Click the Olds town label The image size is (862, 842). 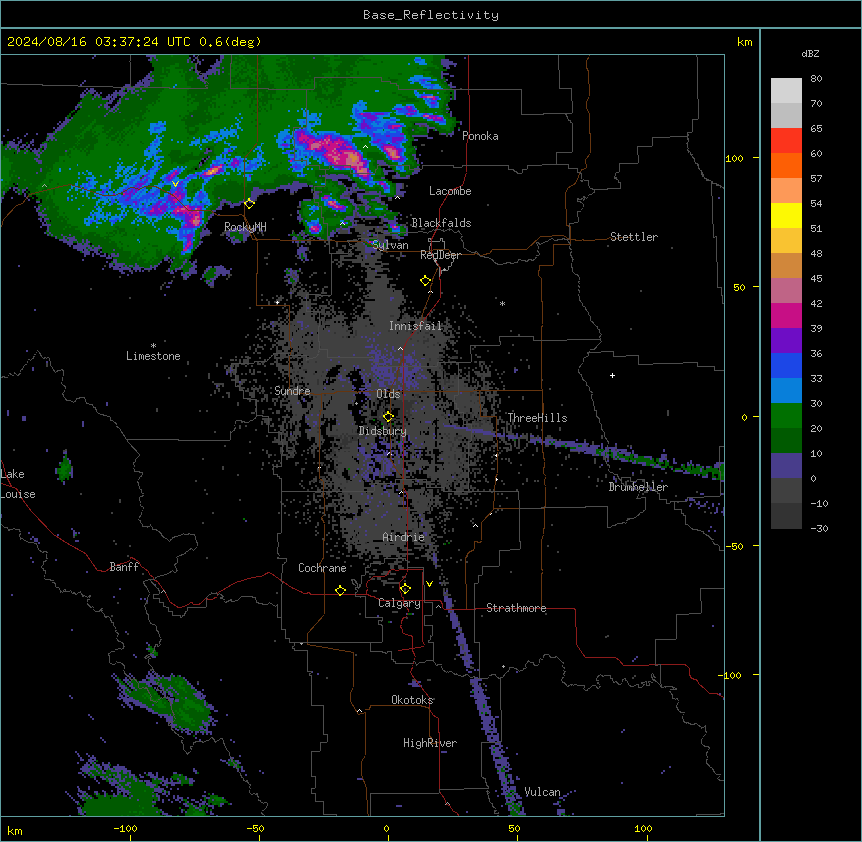388,394
